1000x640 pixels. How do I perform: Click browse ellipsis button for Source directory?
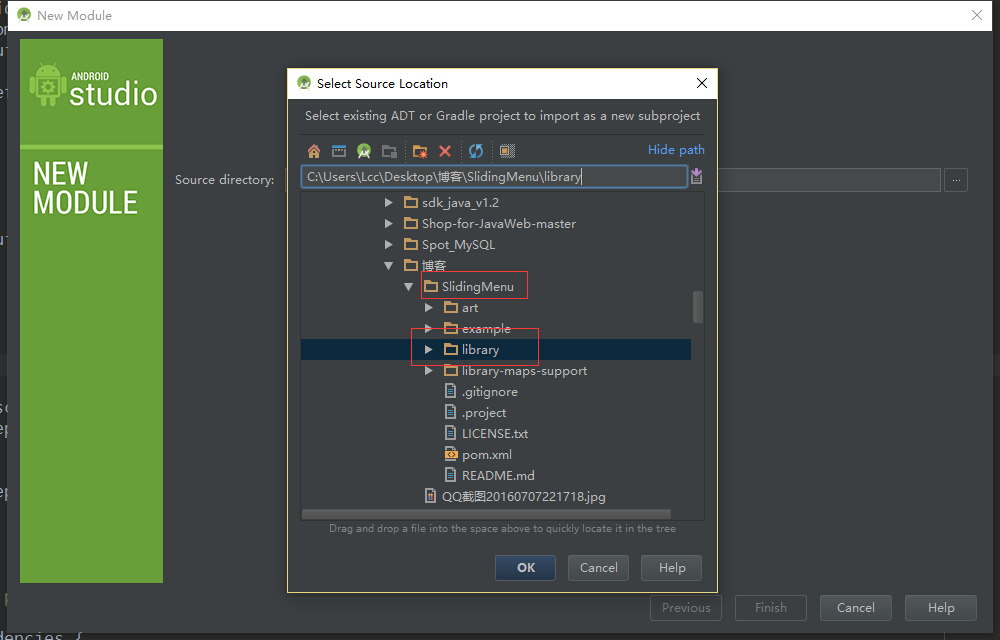pyautogui.click(x=956, y=180)
